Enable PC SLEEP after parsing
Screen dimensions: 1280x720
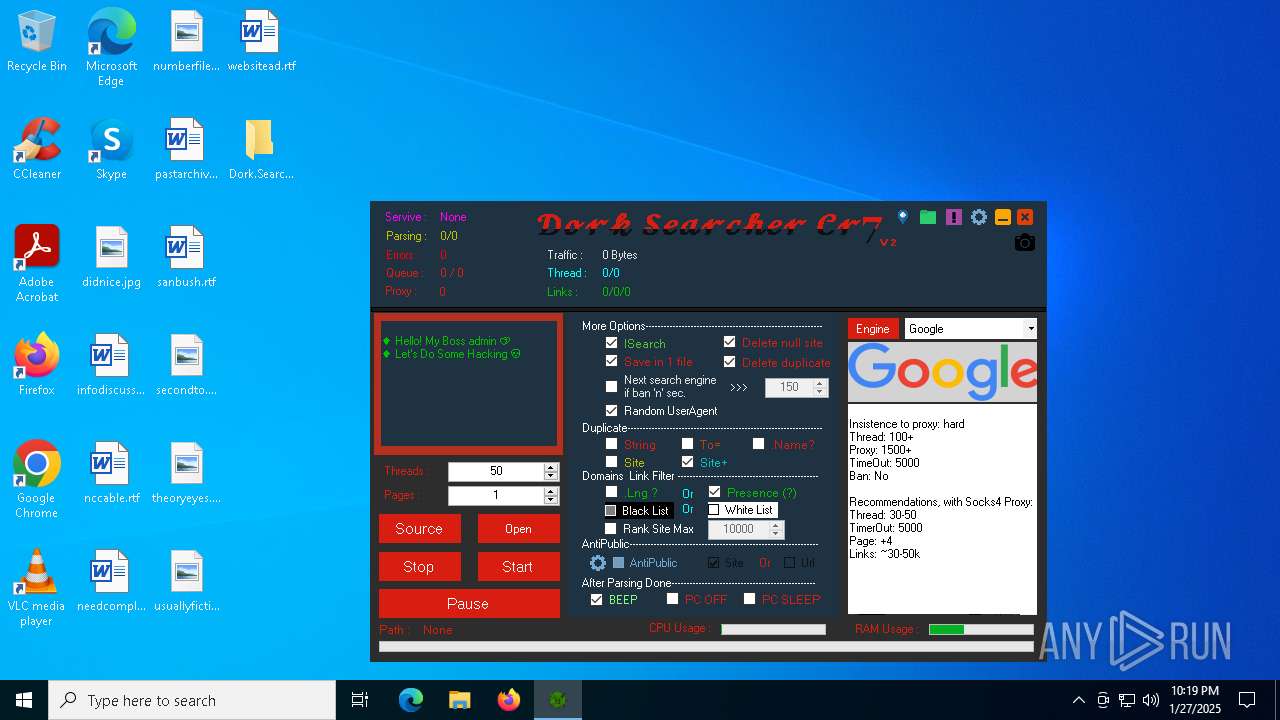click(749, 599)
